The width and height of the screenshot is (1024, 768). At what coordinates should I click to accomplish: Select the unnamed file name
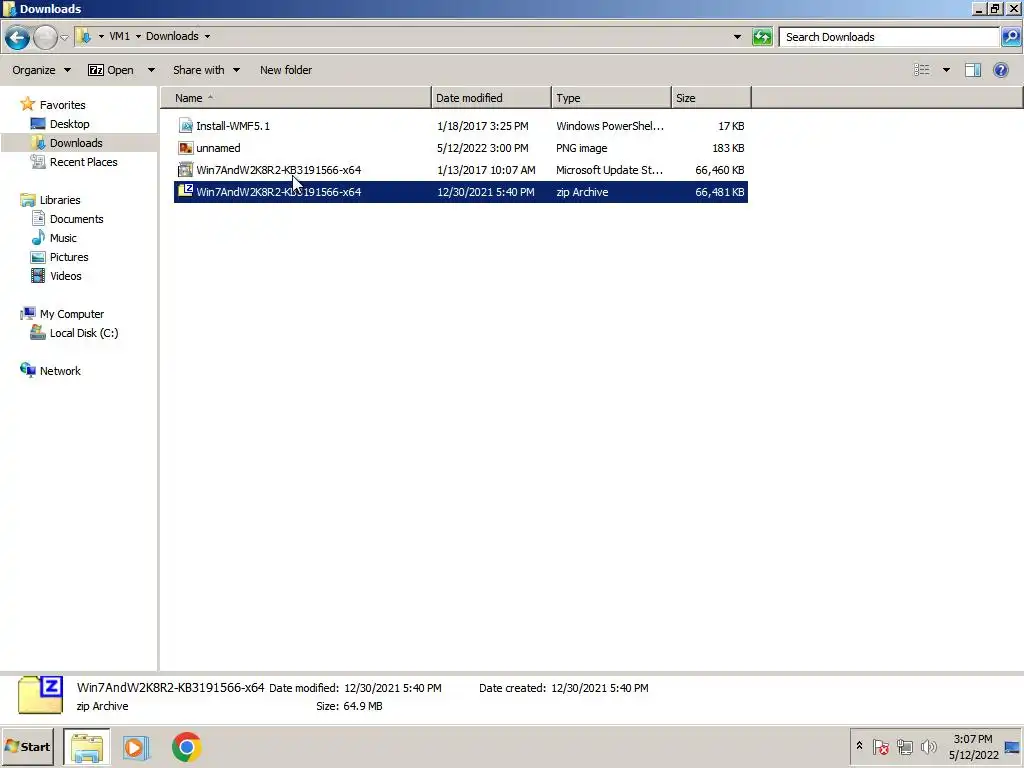218,148
